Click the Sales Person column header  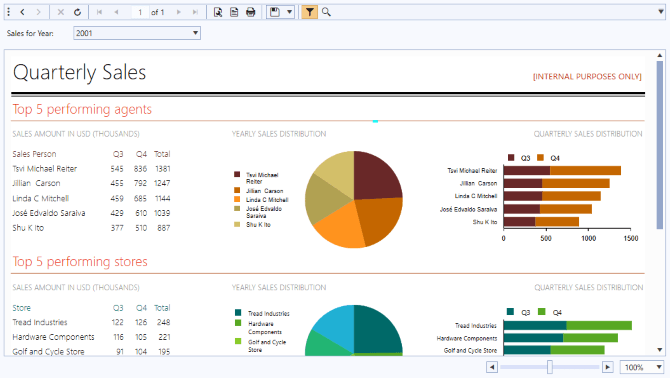tap(34, 154)
